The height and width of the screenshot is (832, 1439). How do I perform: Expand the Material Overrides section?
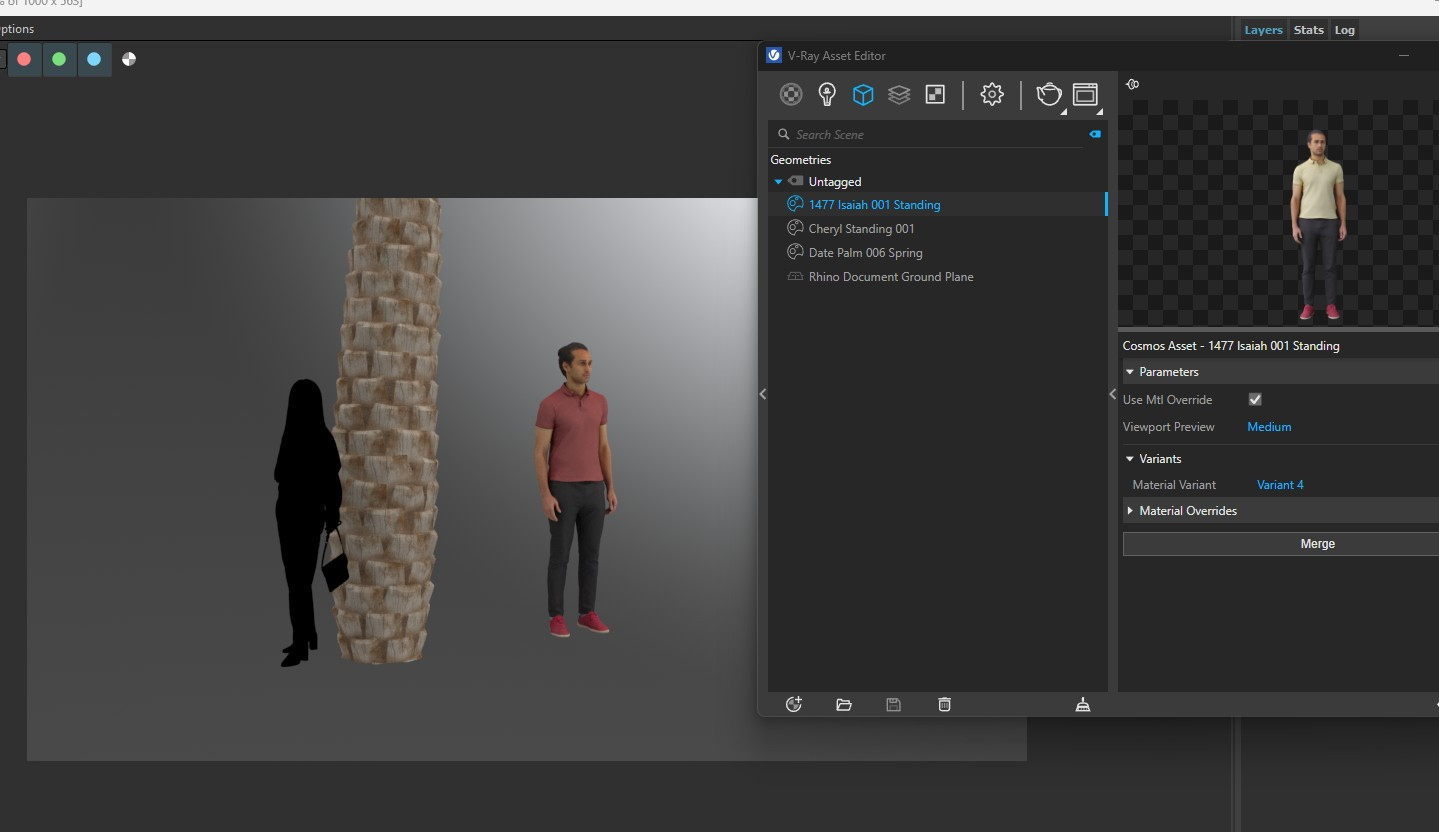point(1130,511)
